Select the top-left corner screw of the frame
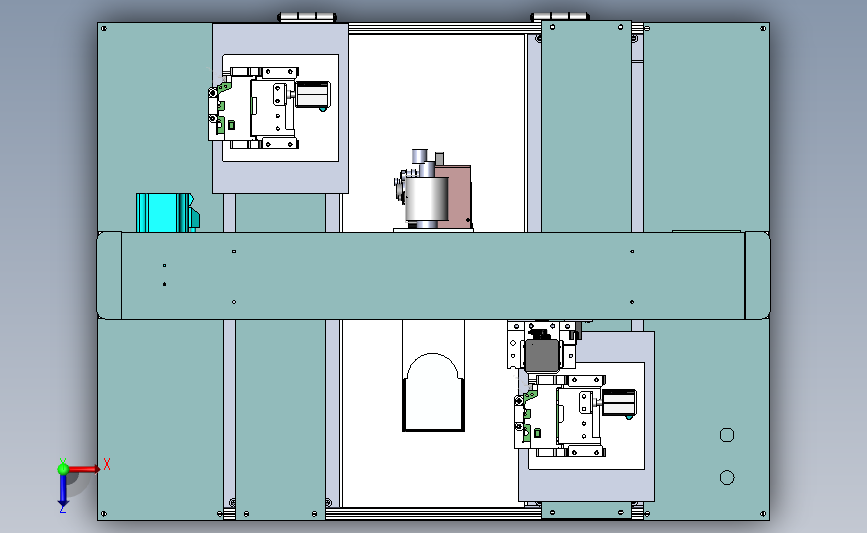Screen dimensions: 867x533 click(x=104, y=28)
